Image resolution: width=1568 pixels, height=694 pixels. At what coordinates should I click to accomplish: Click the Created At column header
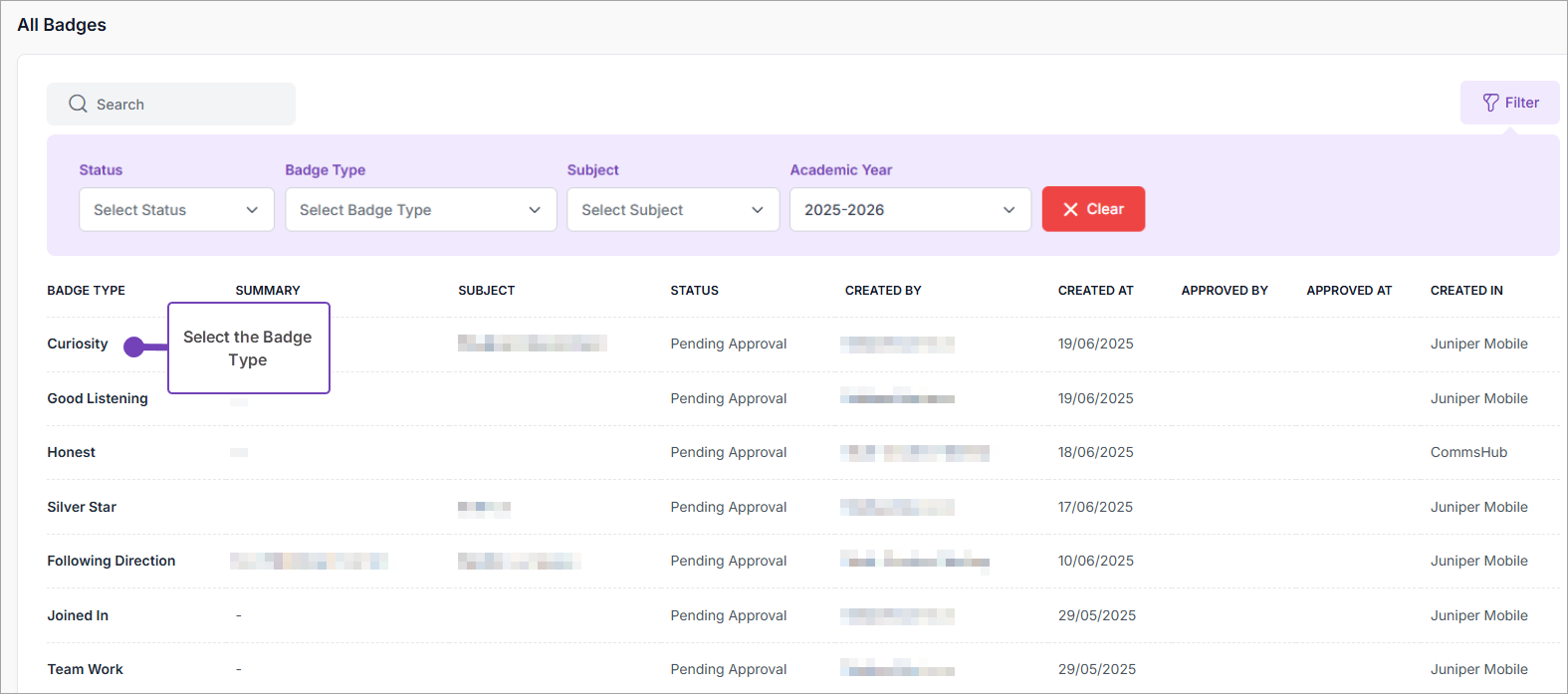[1095, 291]
